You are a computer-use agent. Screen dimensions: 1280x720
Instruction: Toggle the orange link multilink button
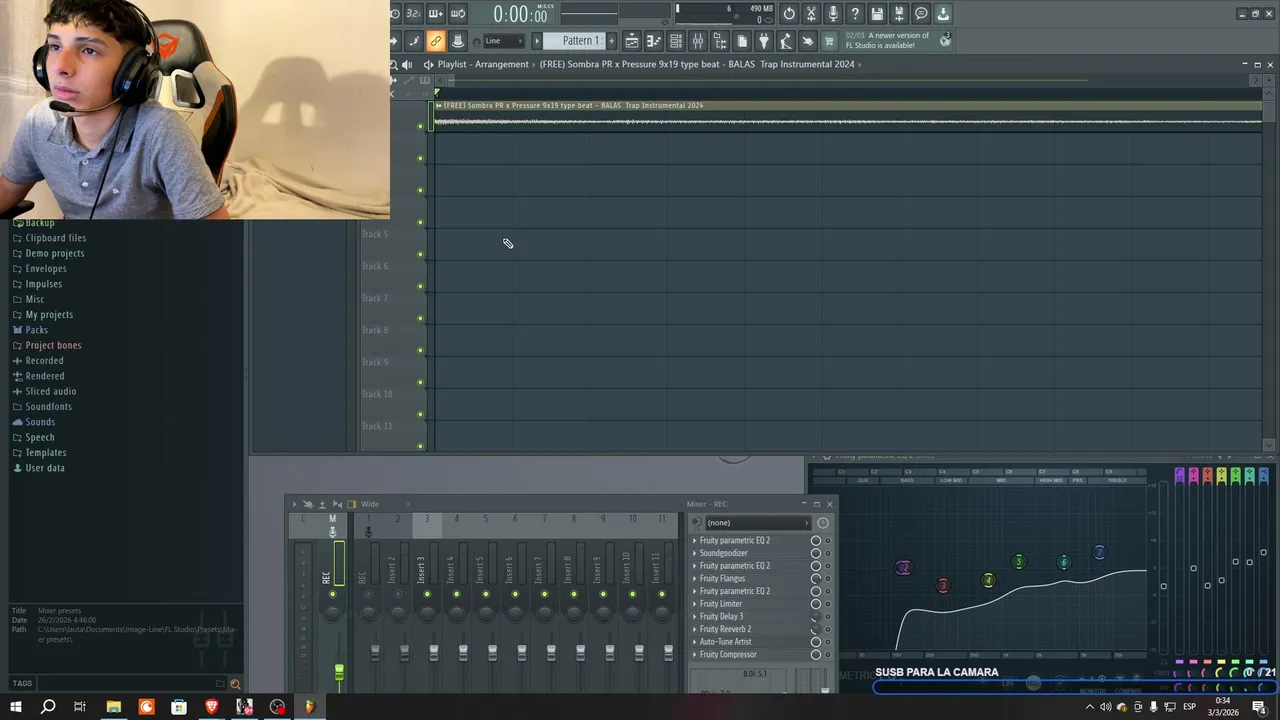click(436, 41)
